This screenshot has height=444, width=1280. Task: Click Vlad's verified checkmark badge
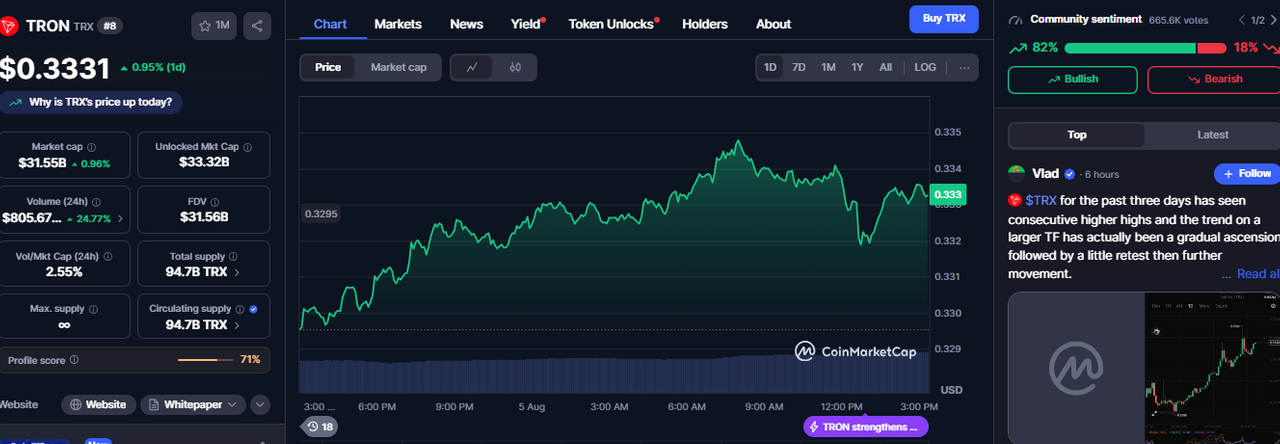1069,174
